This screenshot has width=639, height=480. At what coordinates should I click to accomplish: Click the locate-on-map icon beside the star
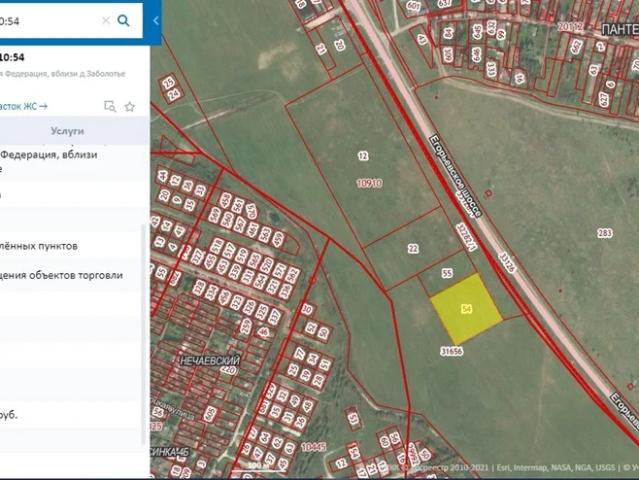(110, 106)
